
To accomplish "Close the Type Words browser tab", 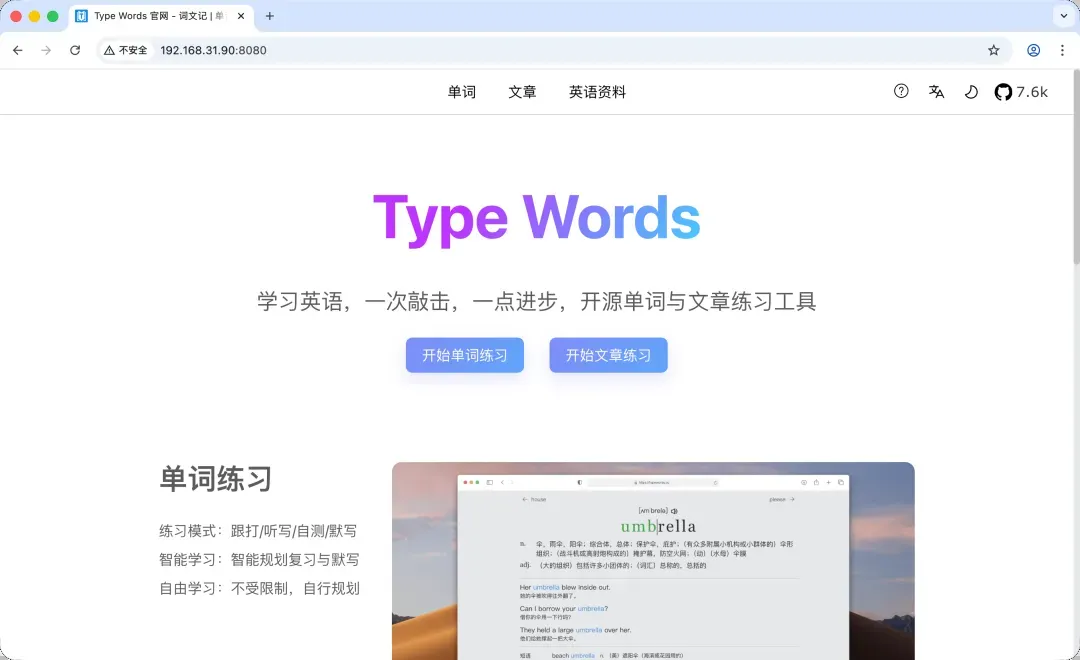I will 241,16.
